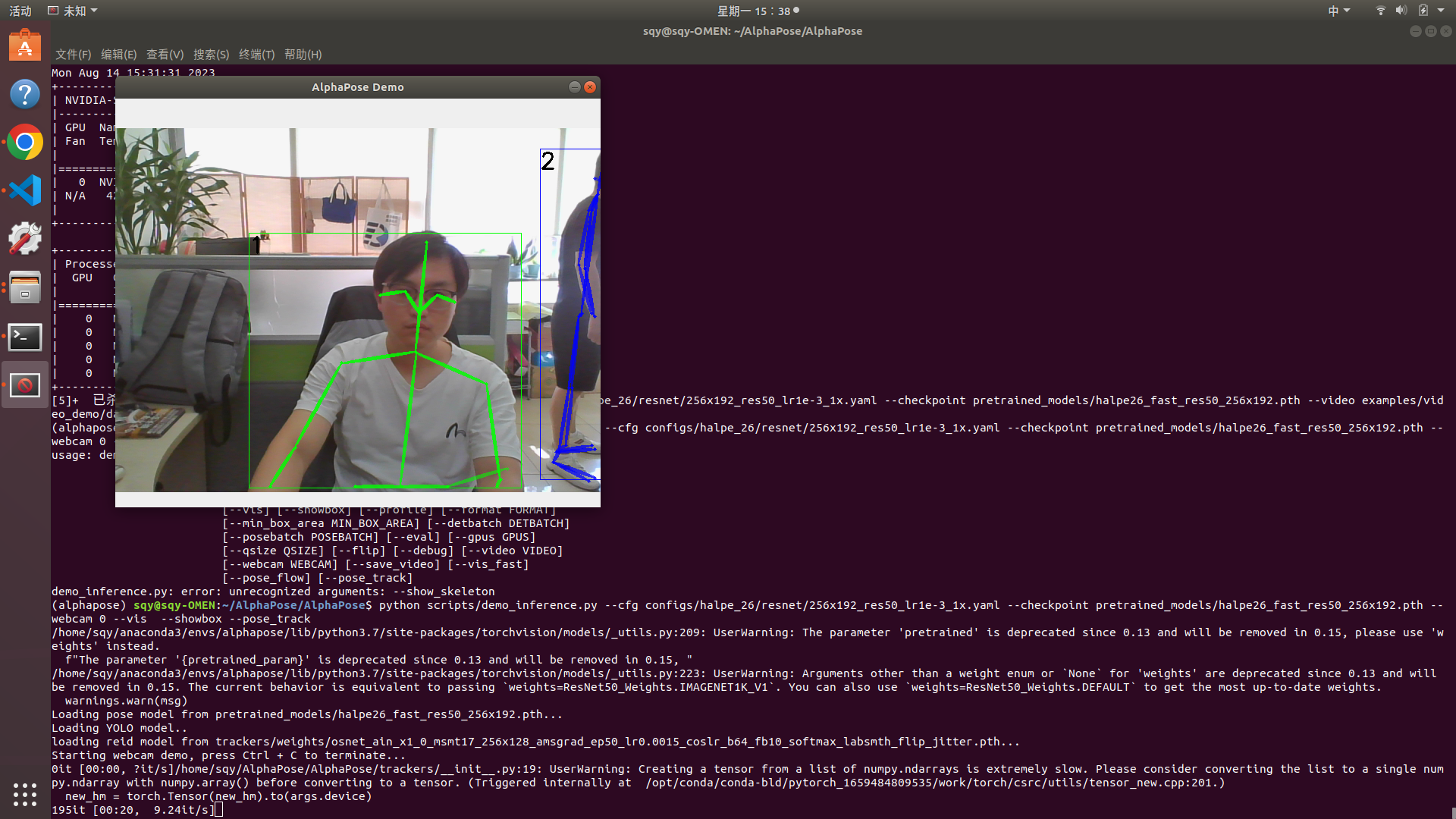This screenshot has height=819, width=1456.
Task: Show applications grid button
Action: click(25, 794)
